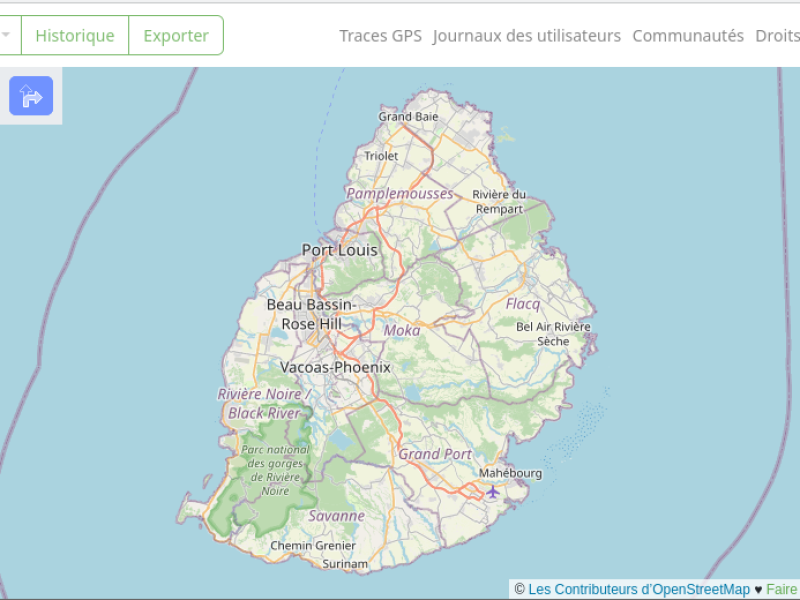Image resolution: width=800 pixels, height=600 pixels.
Task: Click the Surinam town label
Action: (x=345, y=564)
